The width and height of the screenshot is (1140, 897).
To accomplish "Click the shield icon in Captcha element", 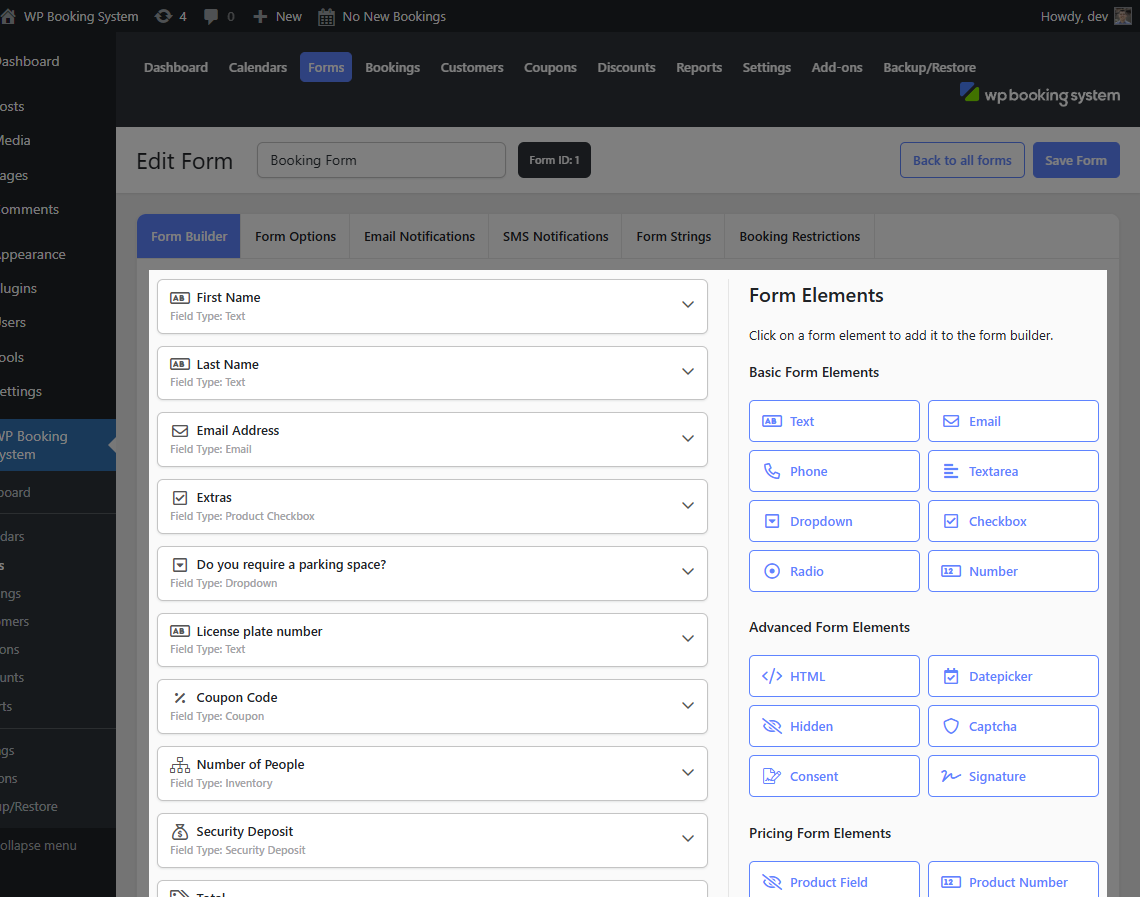I will [950, 726].
